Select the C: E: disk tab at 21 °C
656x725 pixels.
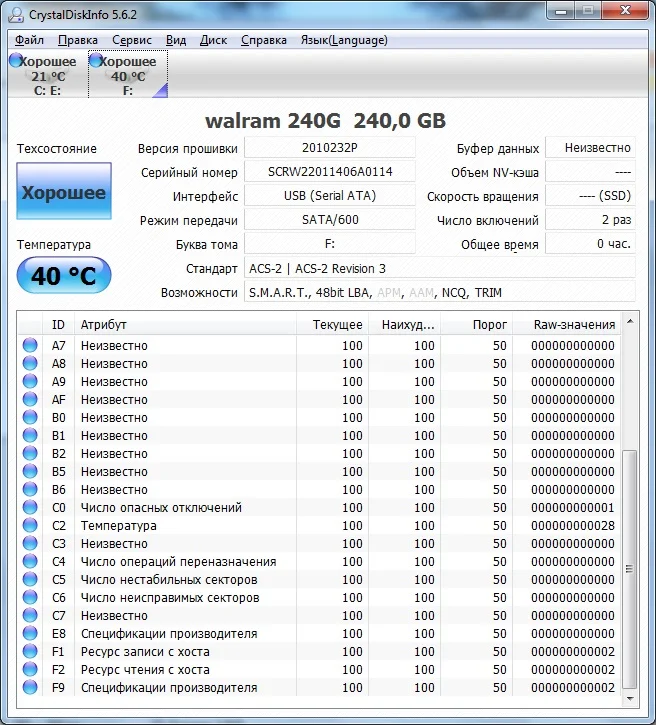(x=48, y=74)
